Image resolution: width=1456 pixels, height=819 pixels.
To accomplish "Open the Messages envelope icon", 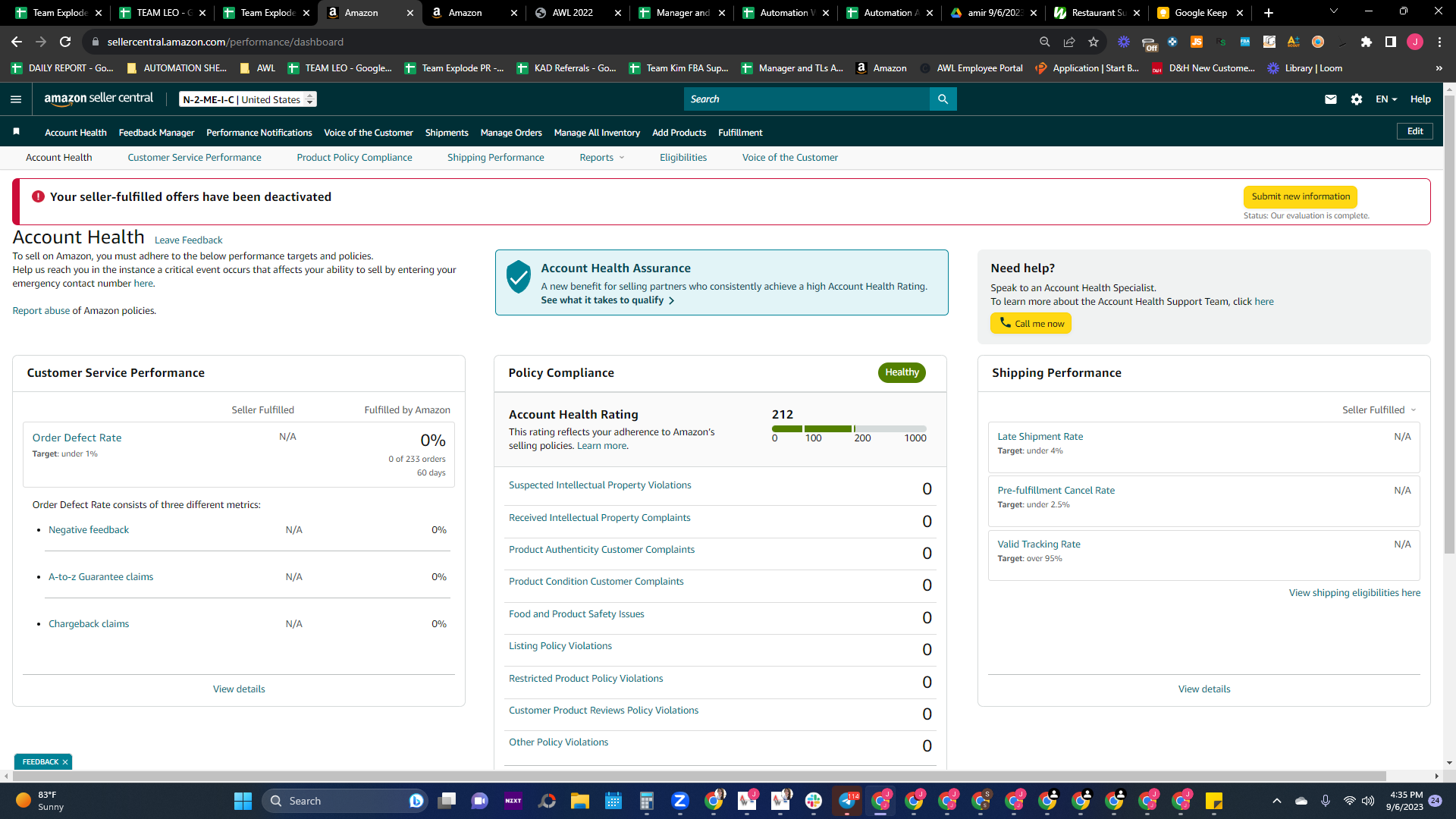I will (x=1331, y=99).
